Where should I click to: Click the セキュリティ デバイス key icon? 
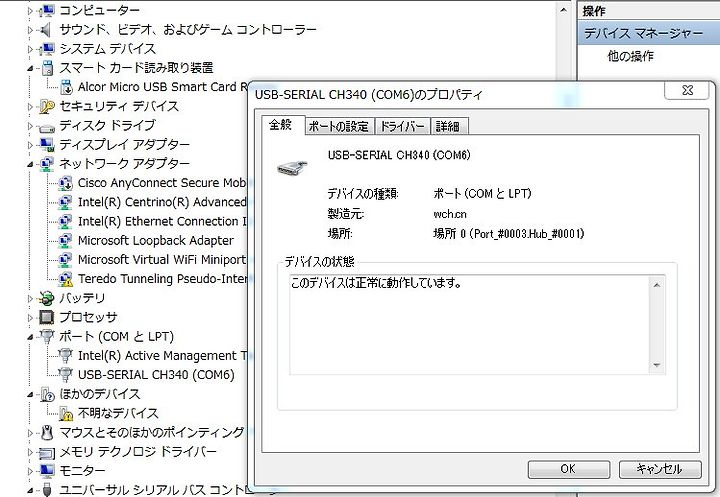point(47,107)
